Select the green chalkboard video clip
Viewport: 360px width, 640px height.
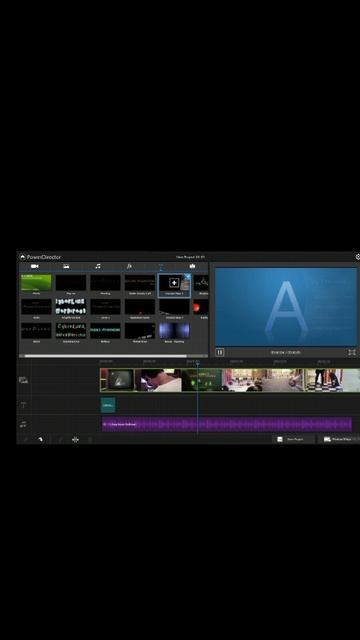(x=202, y=380)
